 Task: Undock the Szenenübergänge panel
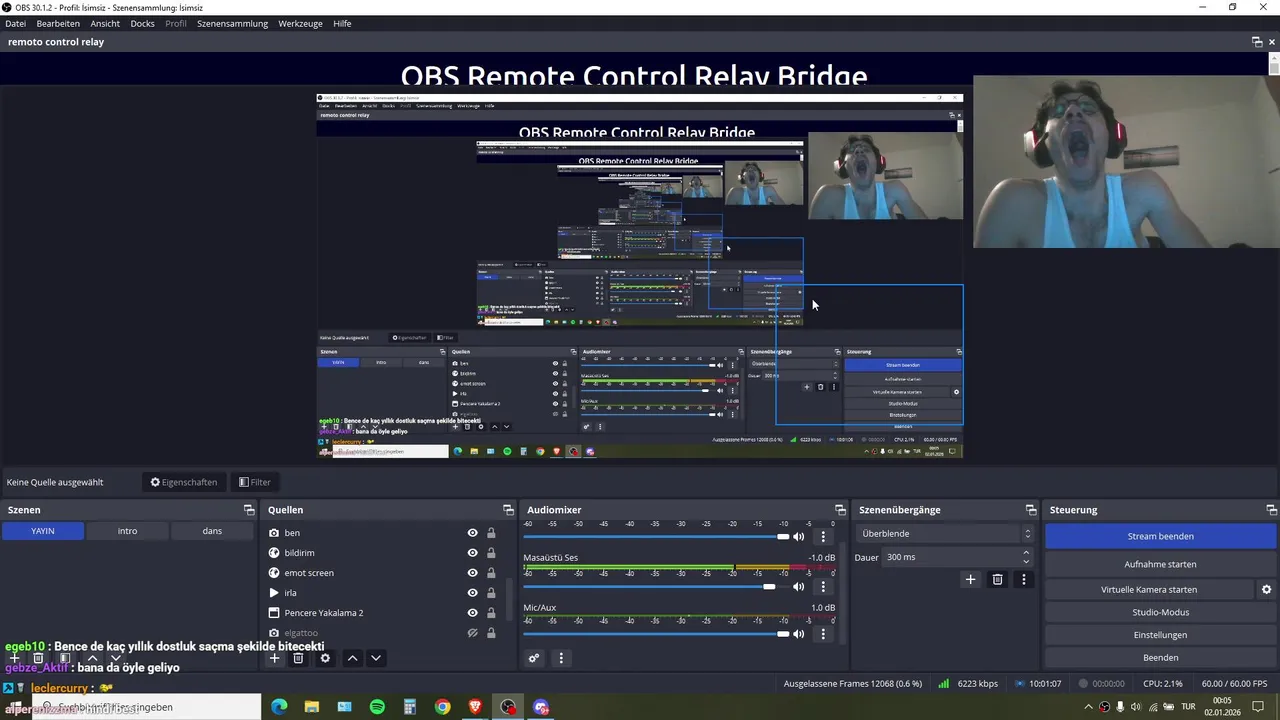[1031, 510]
